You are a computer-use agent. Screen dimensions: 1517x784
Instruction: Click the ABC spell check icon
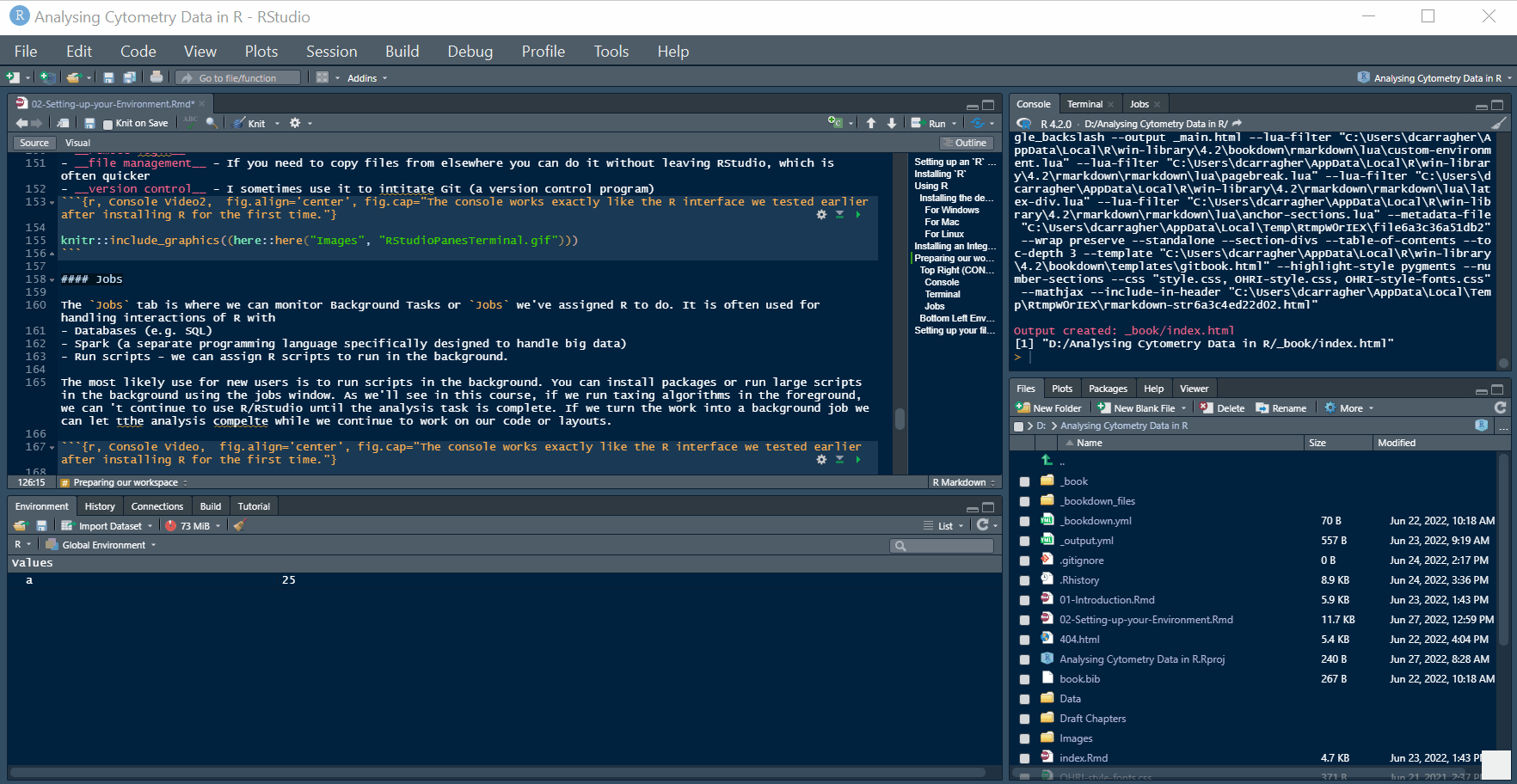point(191,122)
